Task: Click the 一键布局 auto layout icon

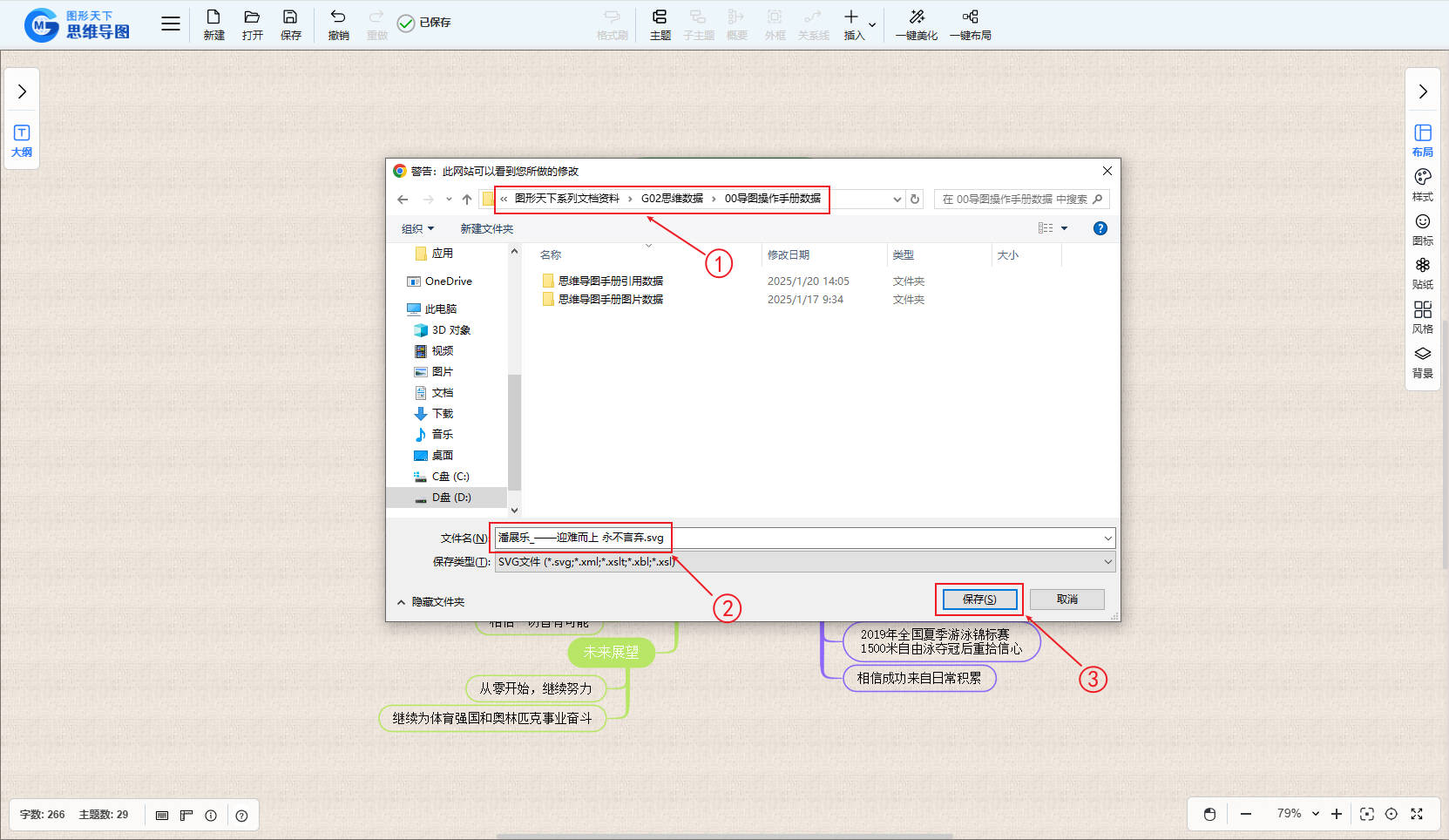Action: pyautogui.click(x=970, y=17)
